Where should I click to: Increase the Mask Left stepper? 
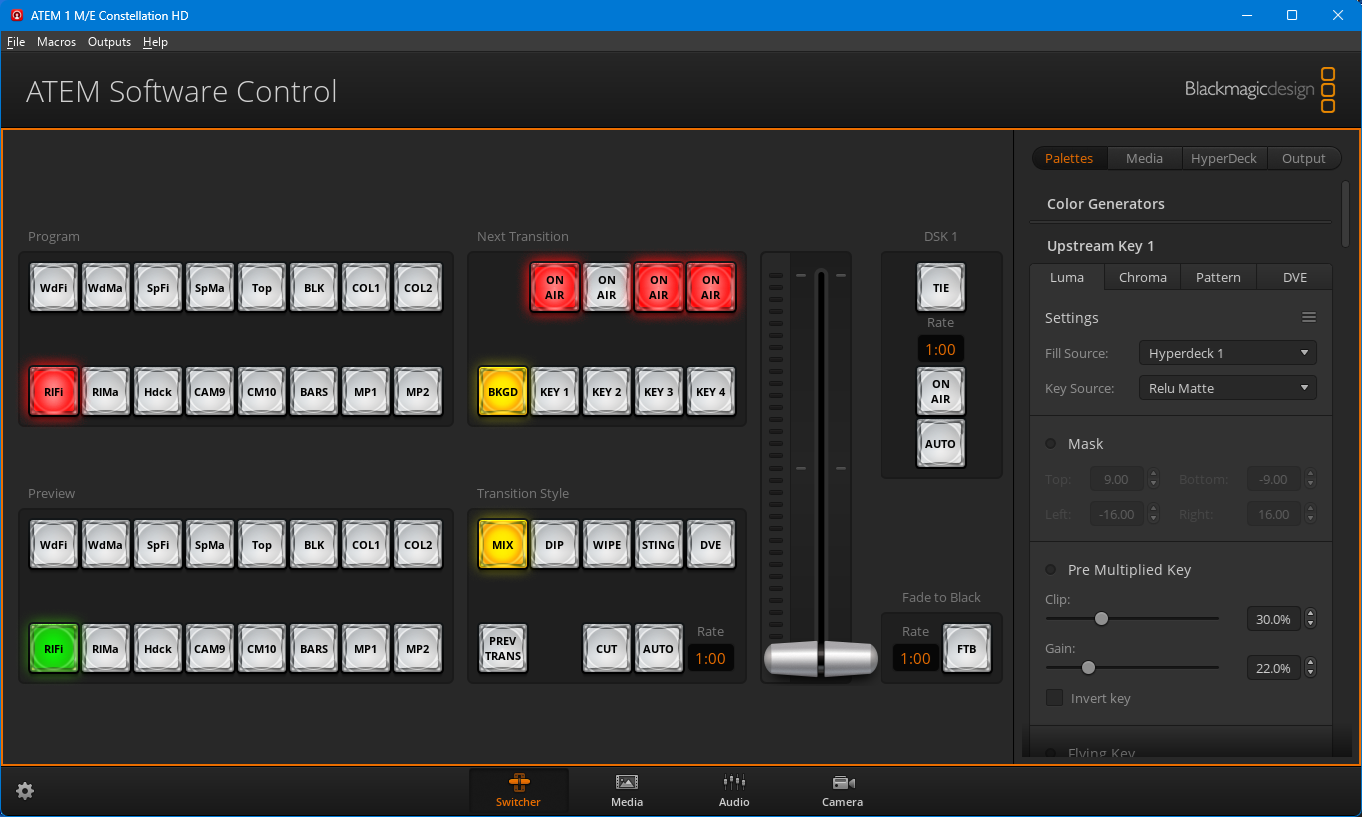(1154, 509)
